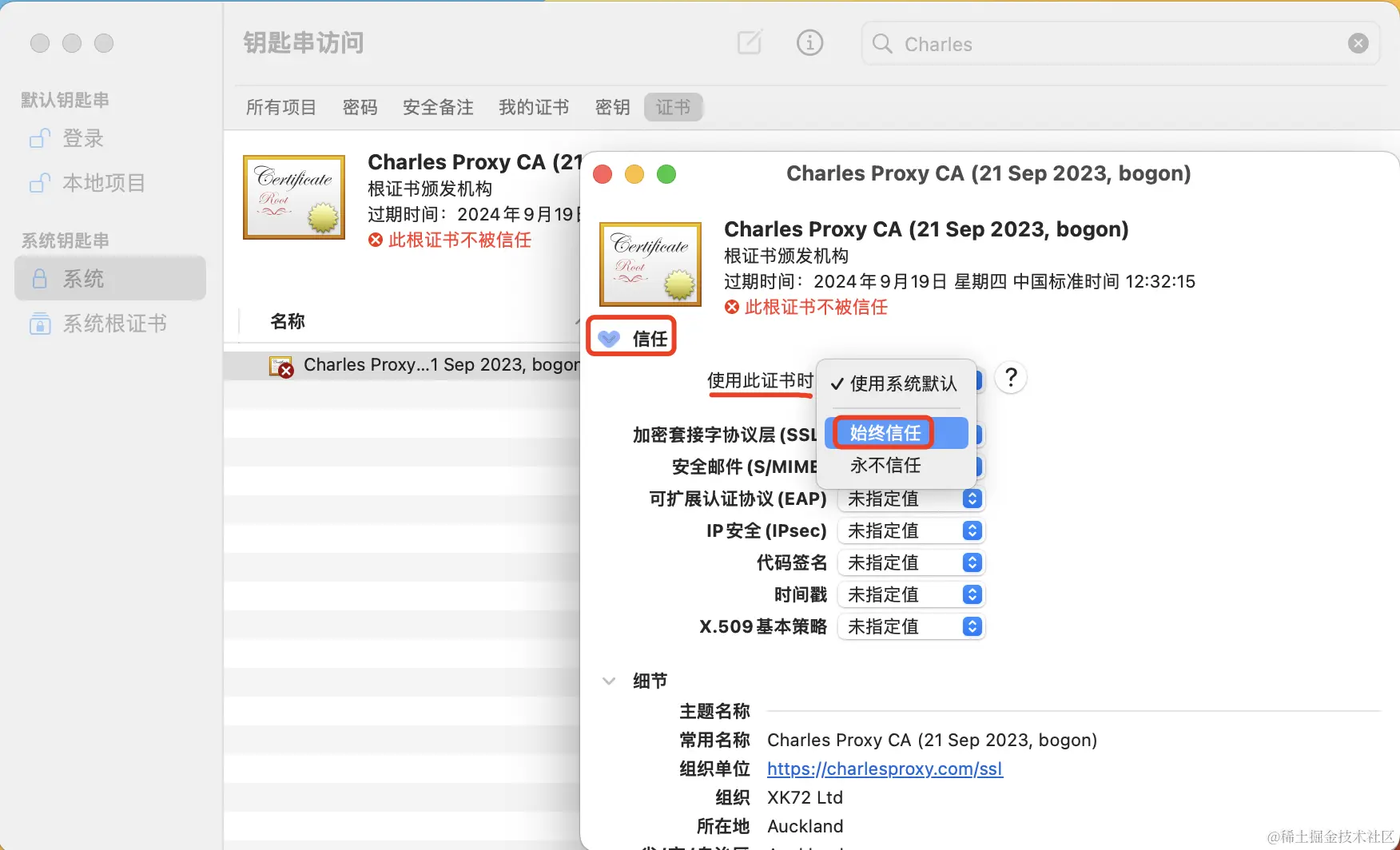This screenshot has width=1400, height=850.
Task: Switch to the 我的证书 tab
Action: (534, 107)
